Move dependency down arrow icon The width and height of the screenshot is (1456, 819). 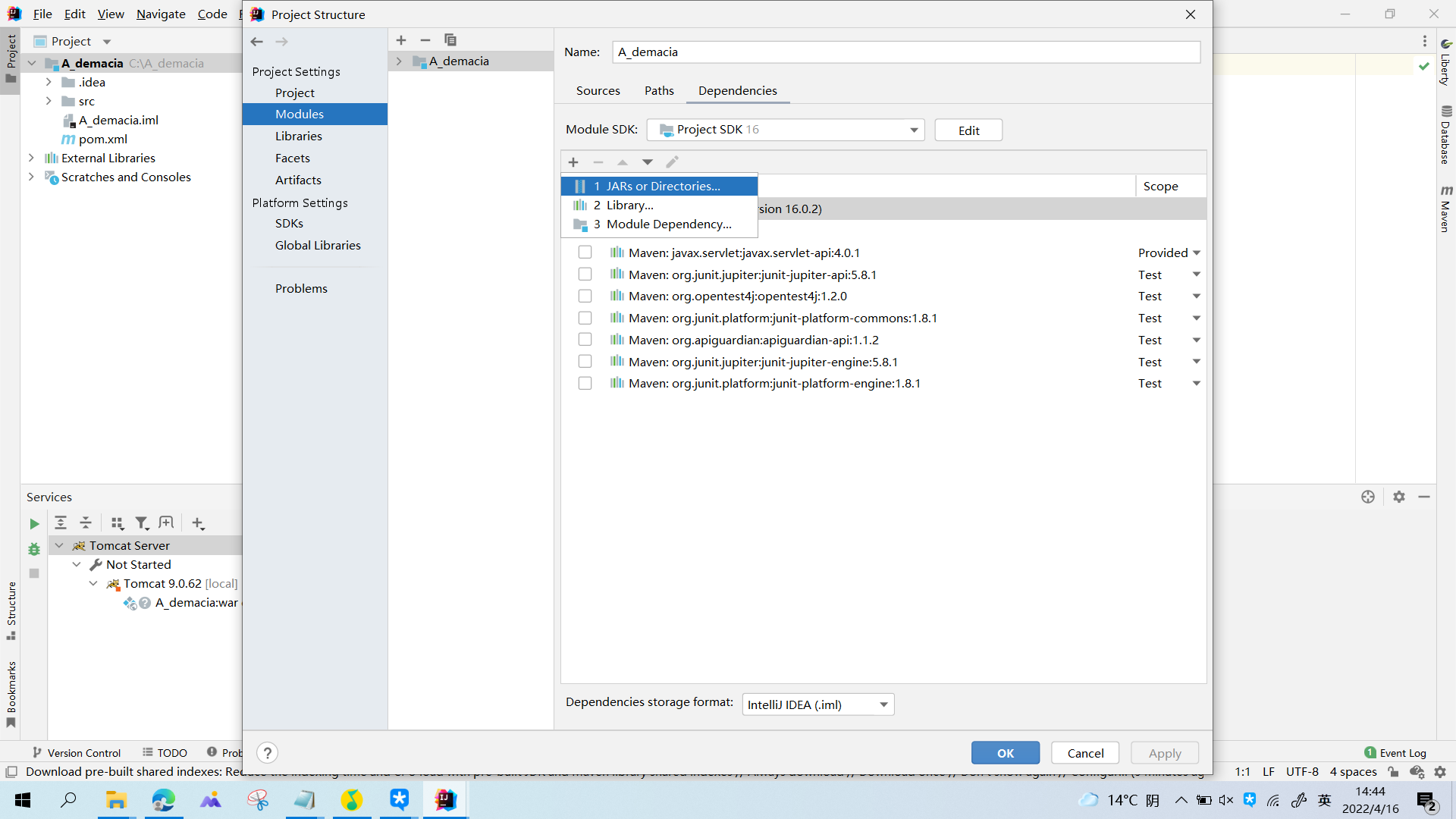(x=648, y=162)
